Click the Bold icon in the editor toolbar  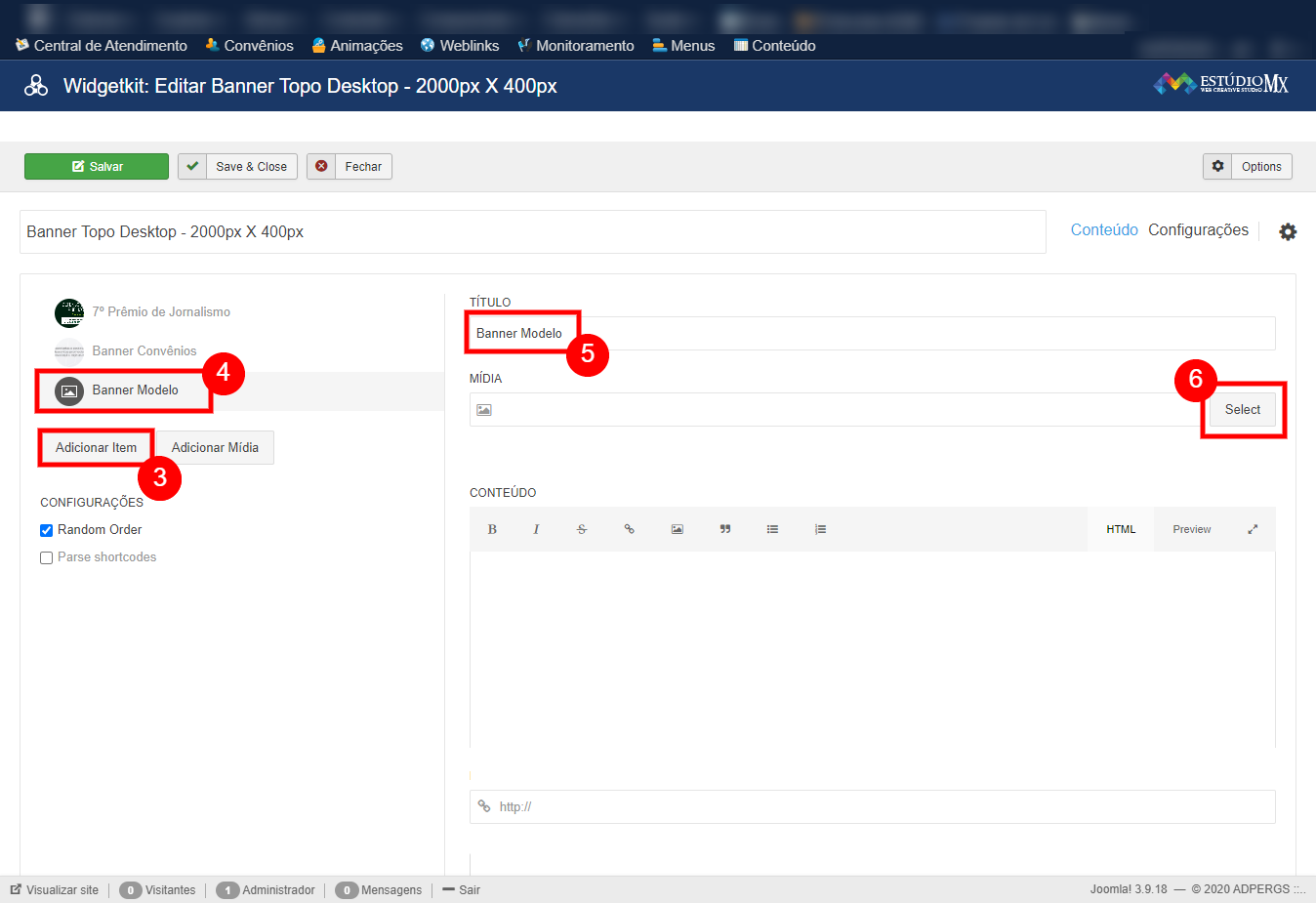[x=492, y=529]
